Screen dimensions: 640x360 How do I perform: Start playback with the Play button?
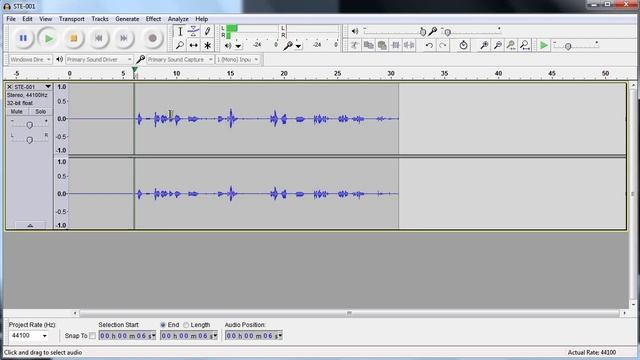coord(49,38)
